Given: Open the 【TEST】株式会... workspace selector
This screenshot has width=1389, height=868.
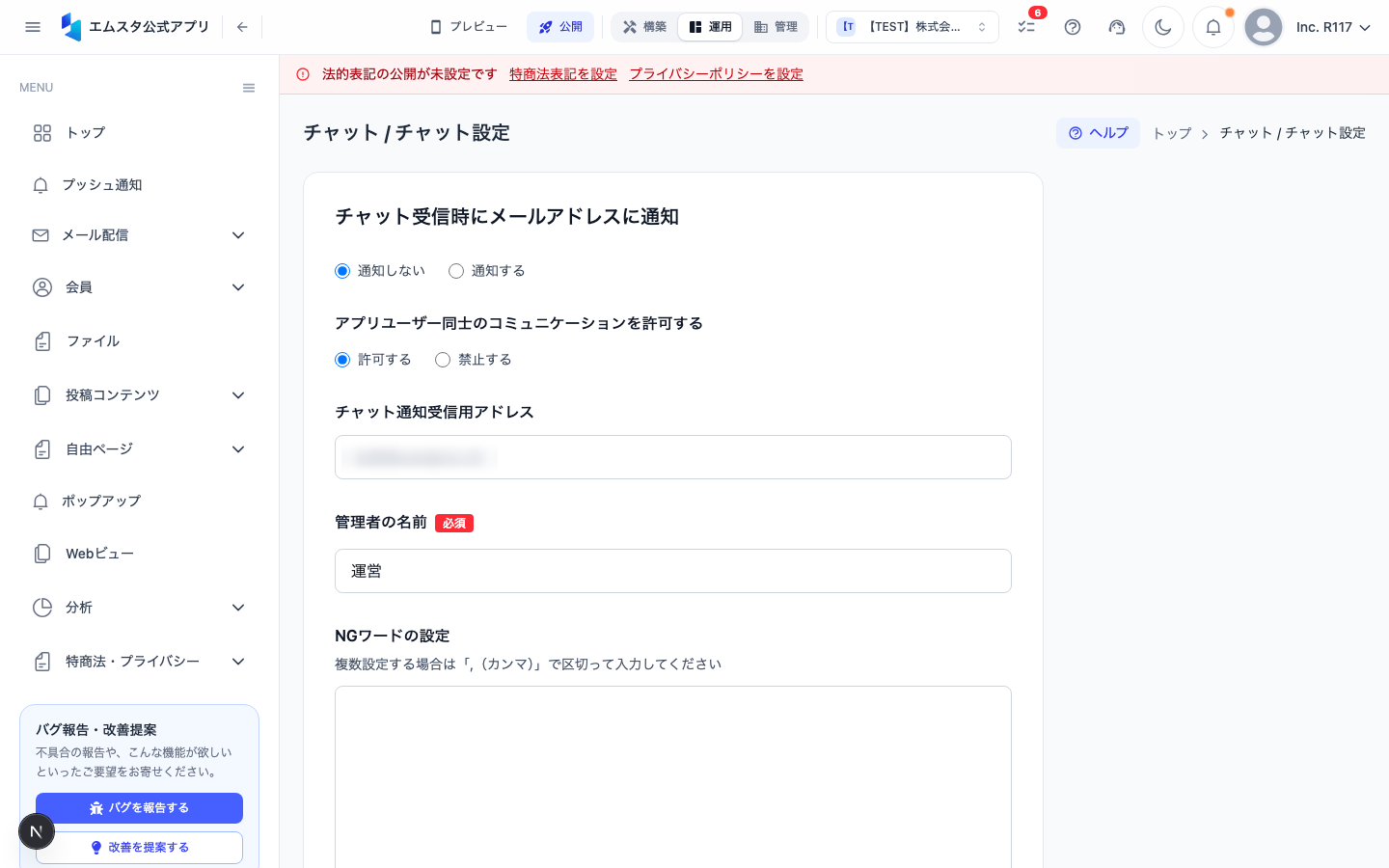Looking at the screenshot, I should pyautogui.click(x=912, y=27).
